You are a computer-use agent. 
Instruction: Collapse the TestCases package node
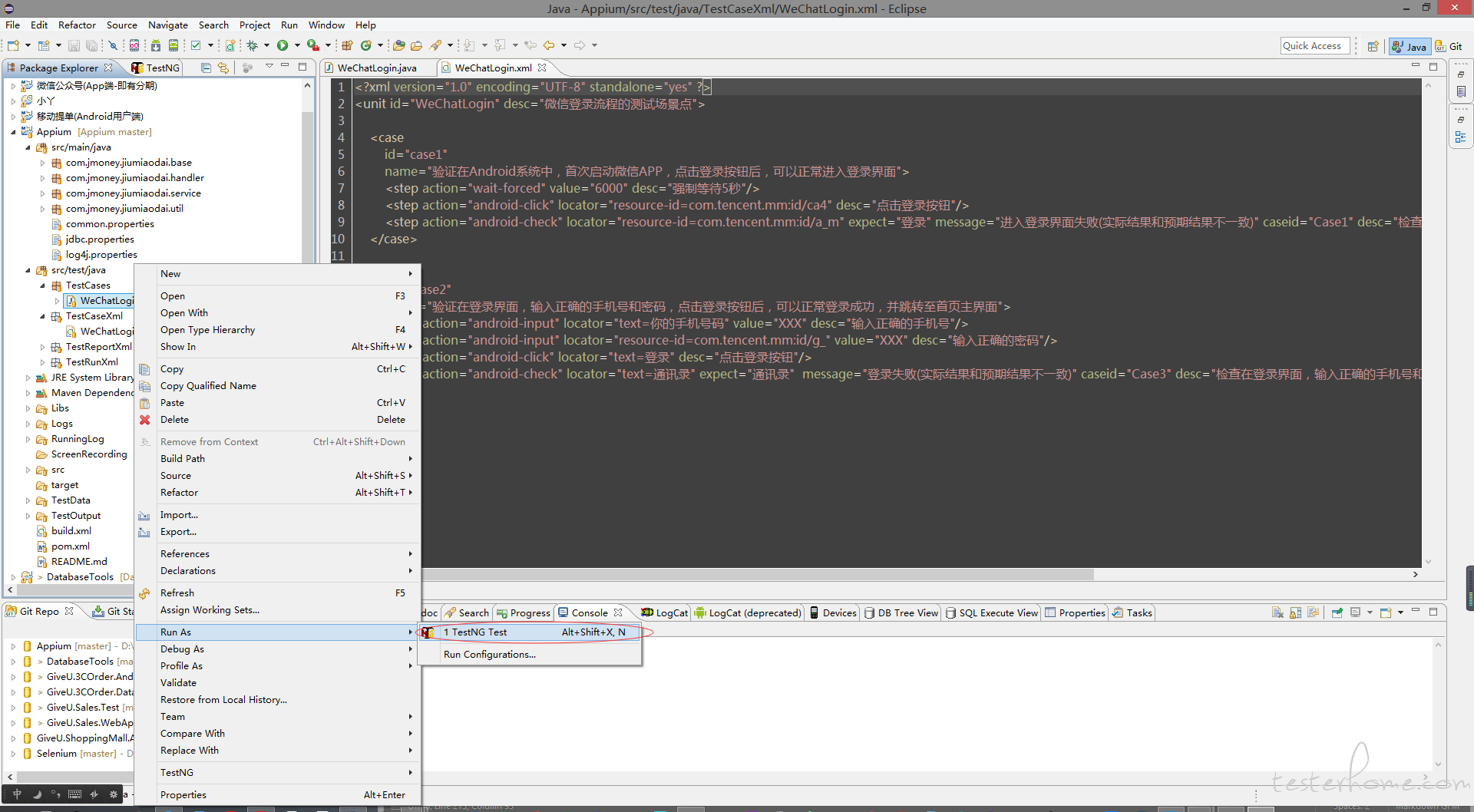pos(43,286)
